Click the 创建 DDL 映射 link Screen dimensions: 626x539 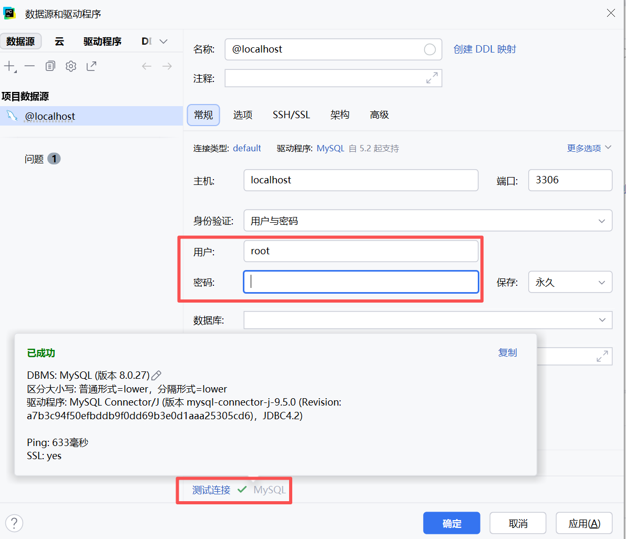tap(485, 49)
